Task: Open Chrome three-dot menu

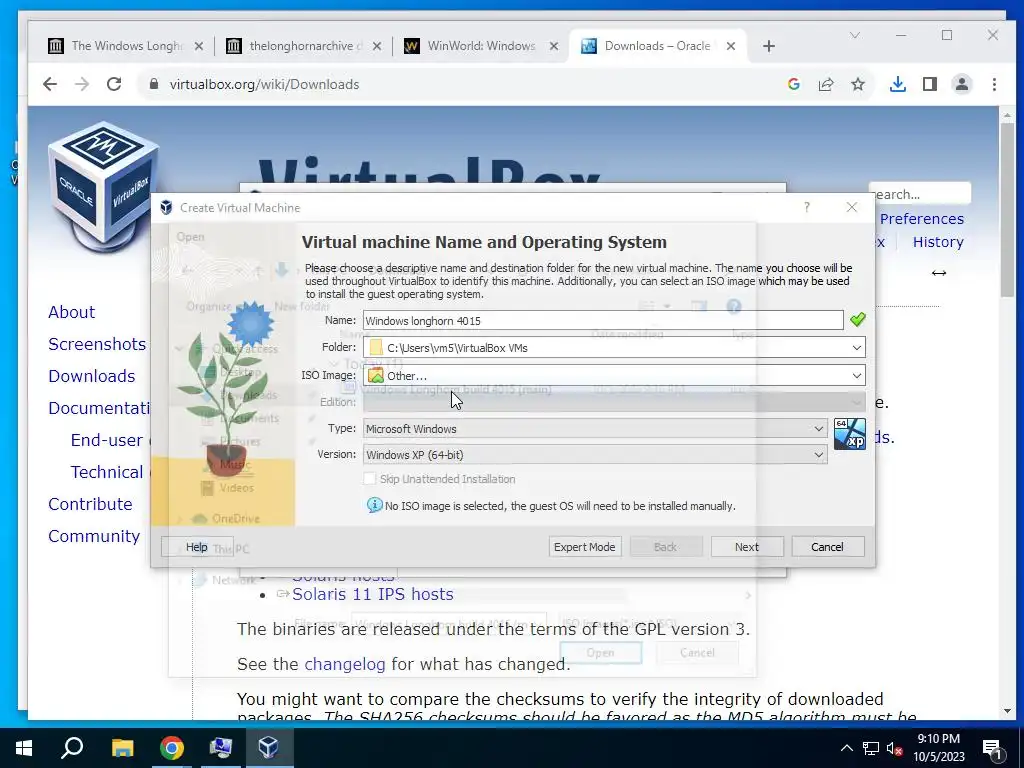Action: click(x=994, y=84)
